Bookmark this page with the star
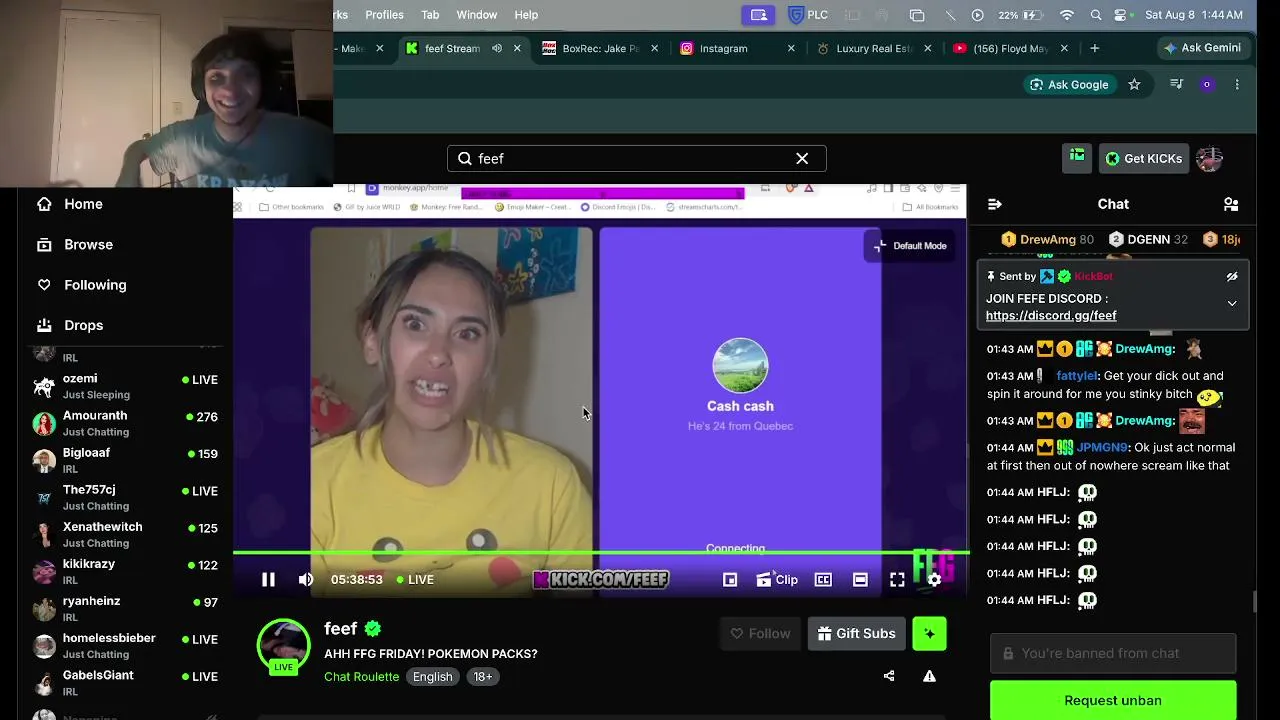Screen dimensions: 1280x720 click(x=1134, y=85)
